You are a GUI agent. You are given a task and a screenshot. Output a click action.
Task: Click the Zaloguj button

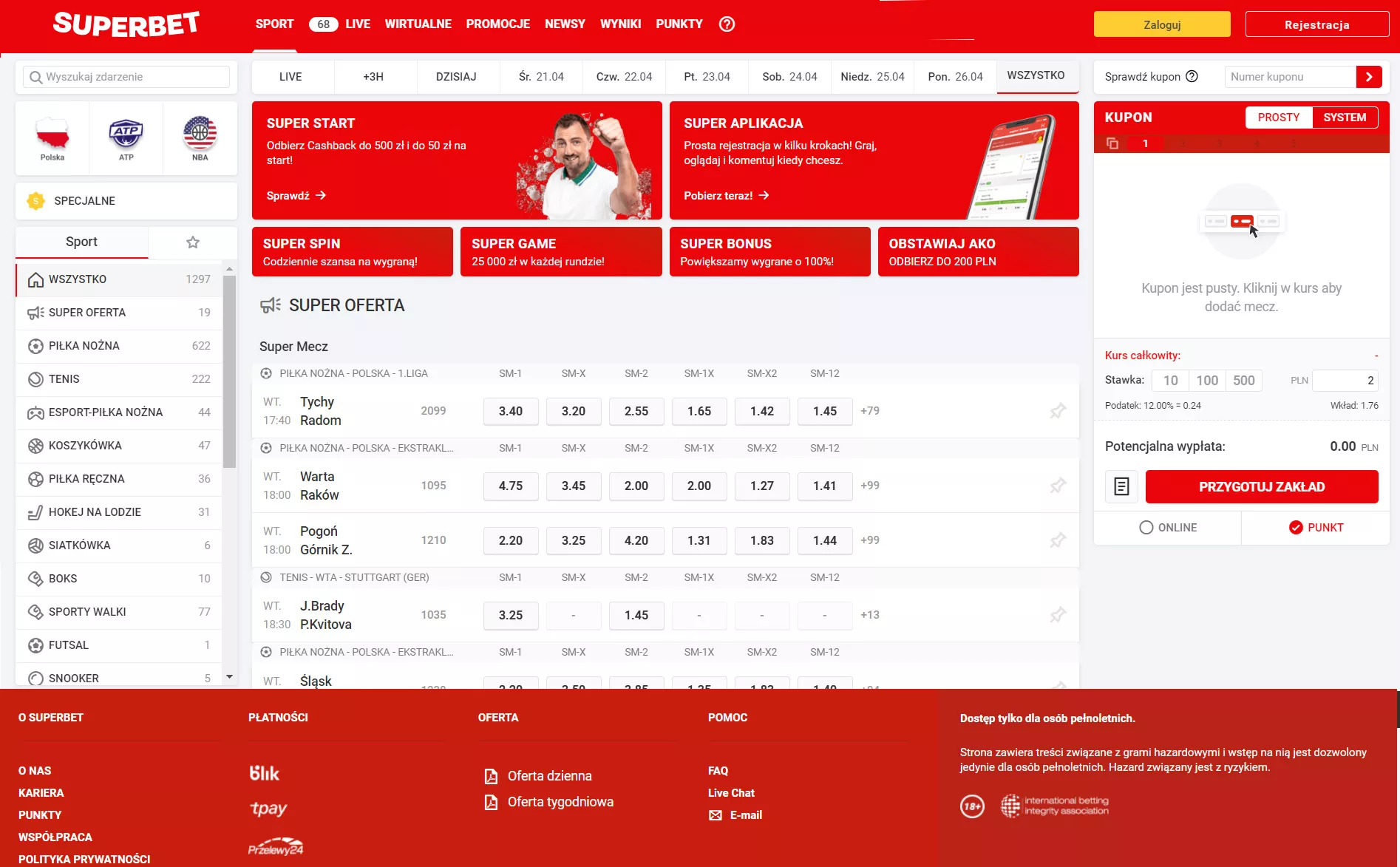[x=1162, y=24]
